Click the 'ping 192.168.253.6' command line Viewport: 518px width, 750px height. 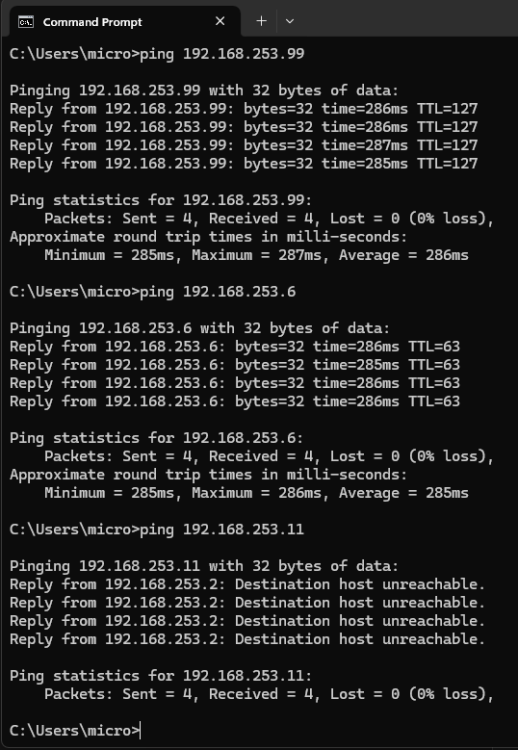pos(153,292)
